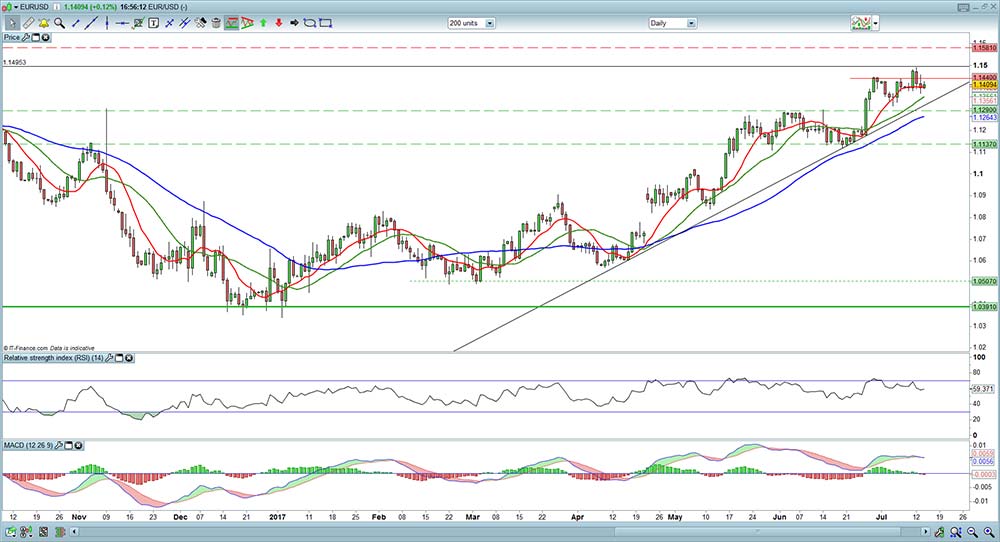Click the 59.371 RSI value label
This screenshot has width=1000, height=542.
click(x=983, y=388)
